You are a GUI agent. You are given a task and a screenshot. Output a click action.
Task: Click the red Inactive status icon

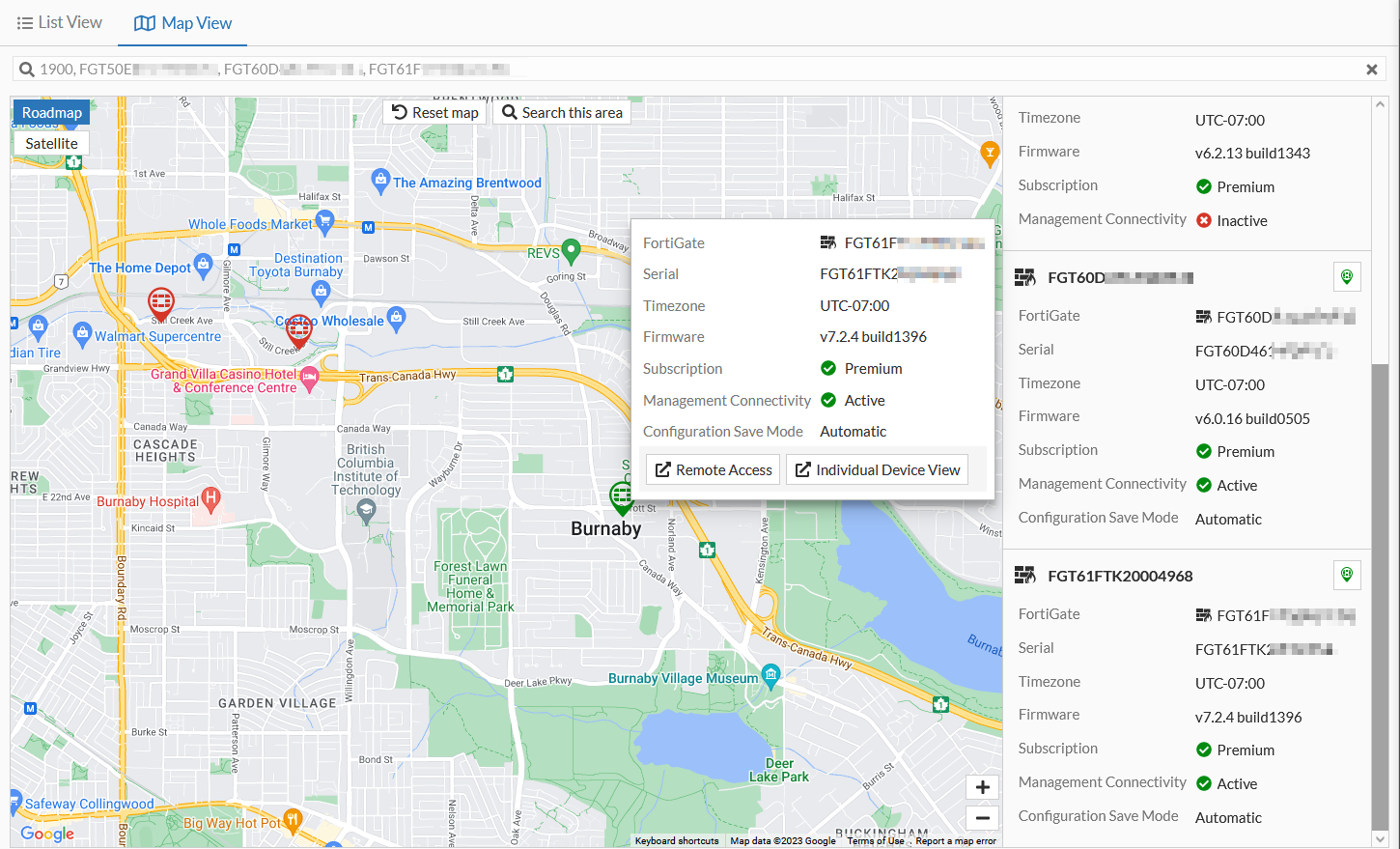pos(1204,220)
